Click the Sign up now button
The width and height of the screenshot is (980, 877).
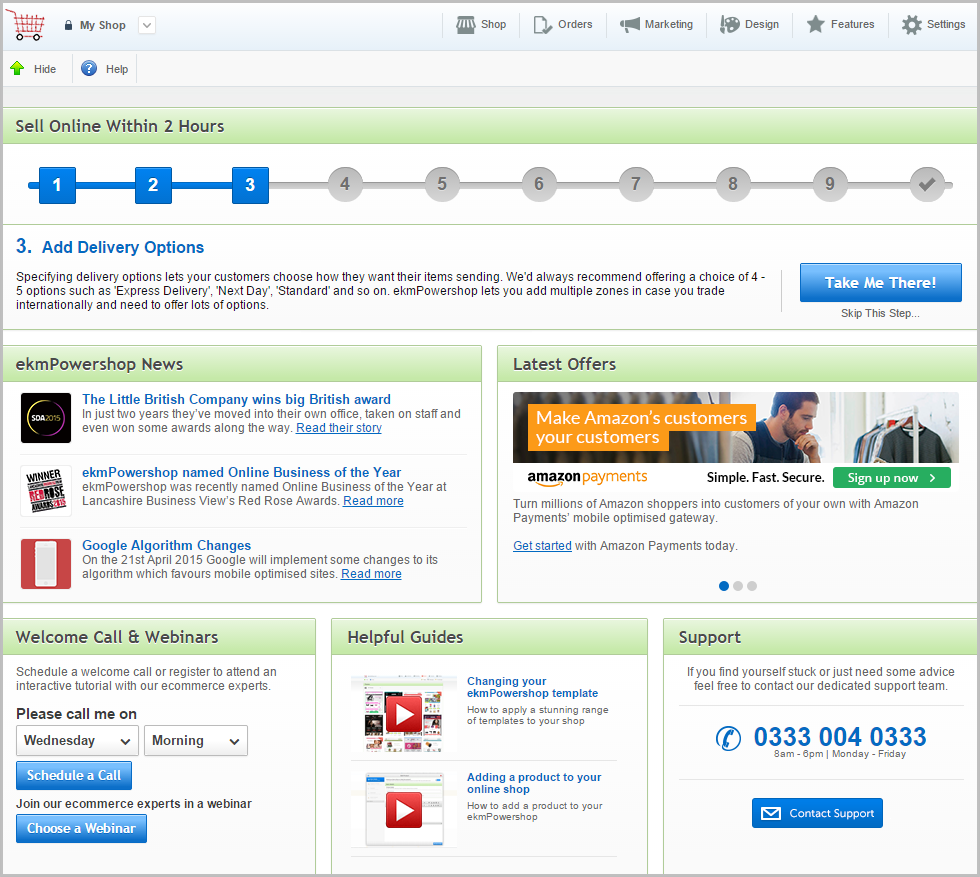coord(892,478)
